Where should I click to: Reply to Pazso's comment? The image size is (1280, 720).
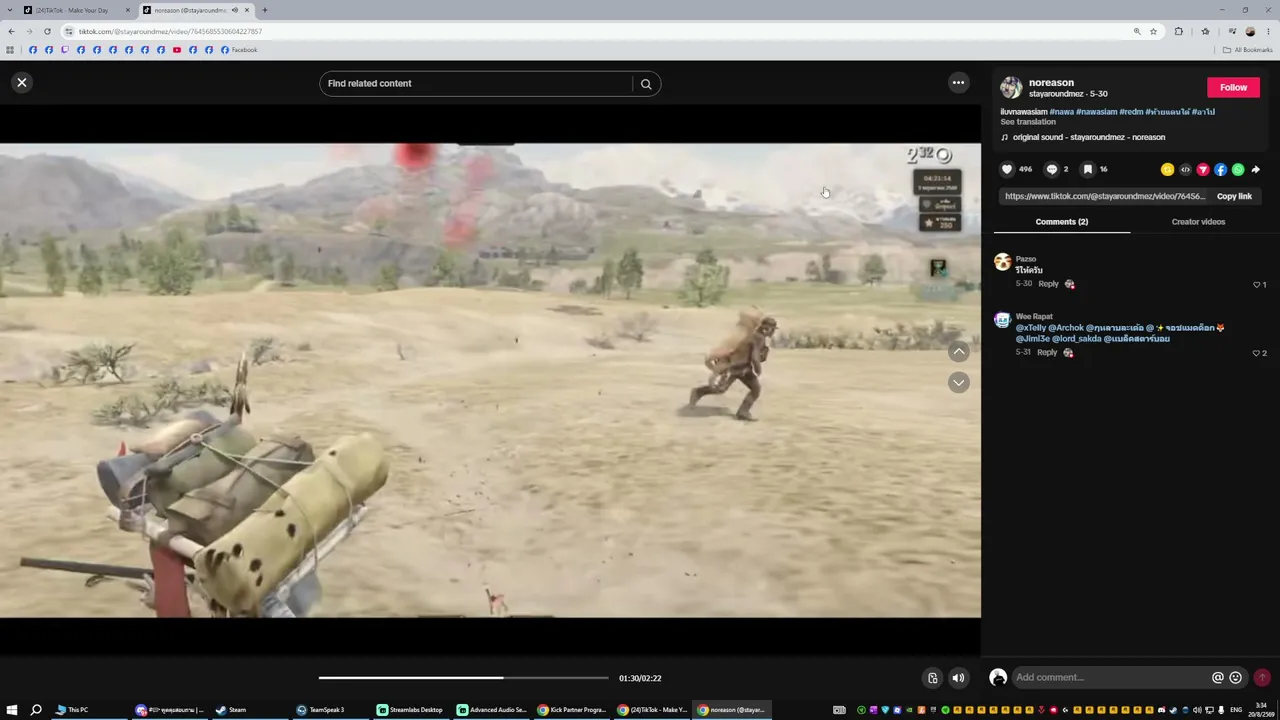pyautogui.click(x=1048, y=284)
